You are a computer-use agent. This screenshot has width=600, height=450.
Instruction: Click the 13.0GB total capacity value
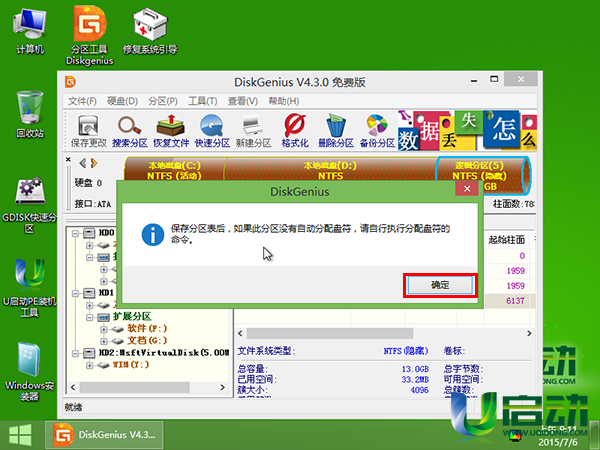click(x=415, y=369)
